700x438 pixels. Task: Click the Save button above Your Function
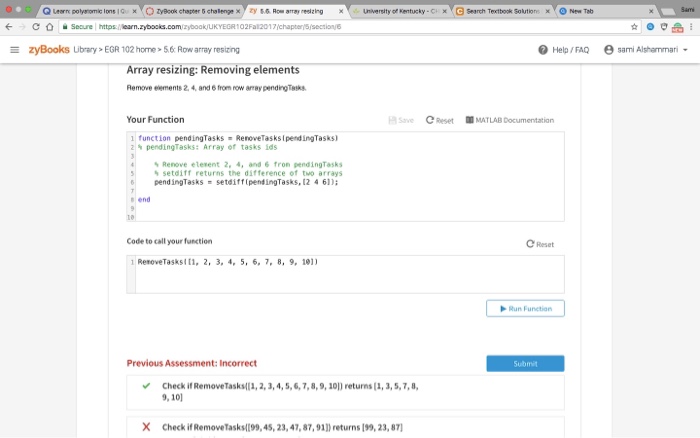[401, 120]
